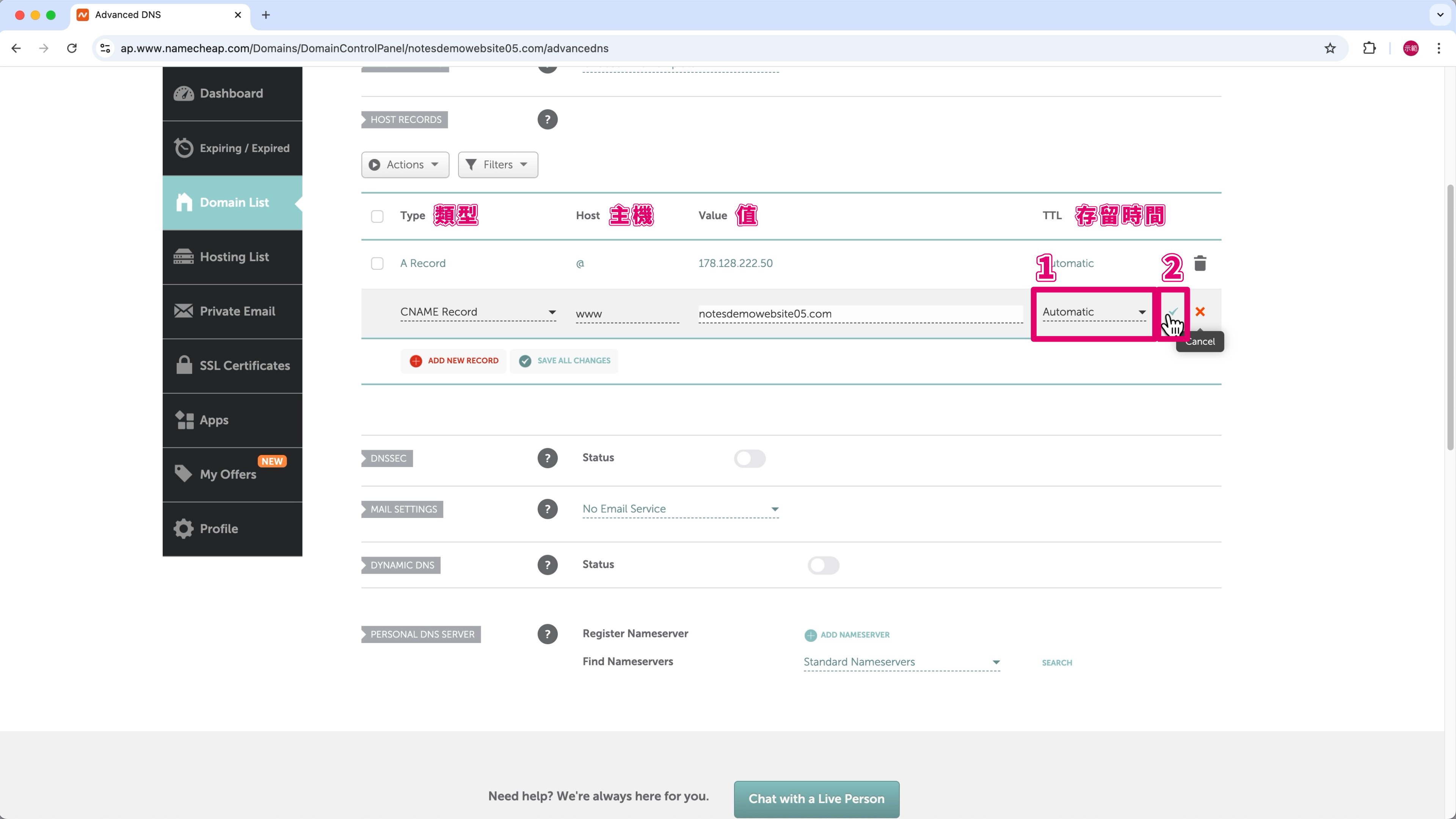
Task: Turn on the Dynamic DNS status toggle
Action: 823,565
